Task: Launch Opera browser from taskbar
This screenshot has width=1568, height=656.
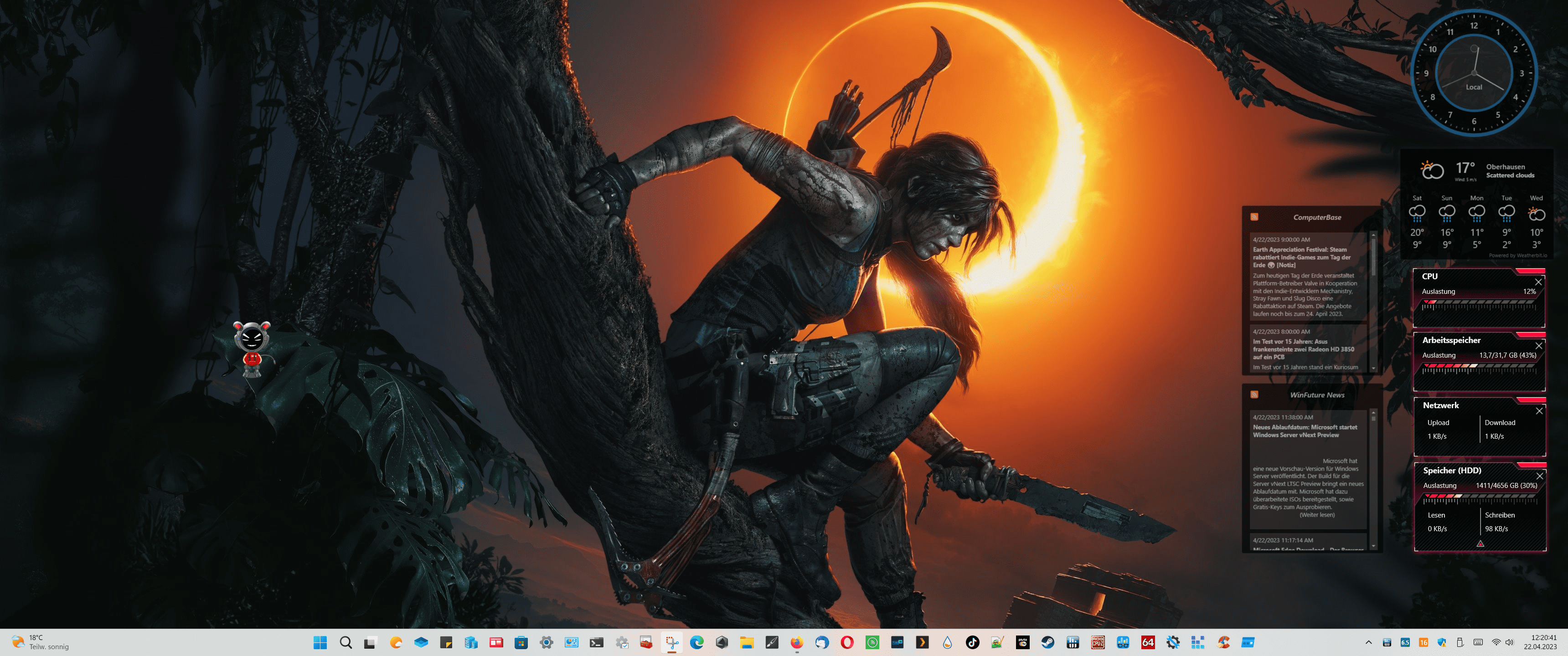Action: click(847, 643)
